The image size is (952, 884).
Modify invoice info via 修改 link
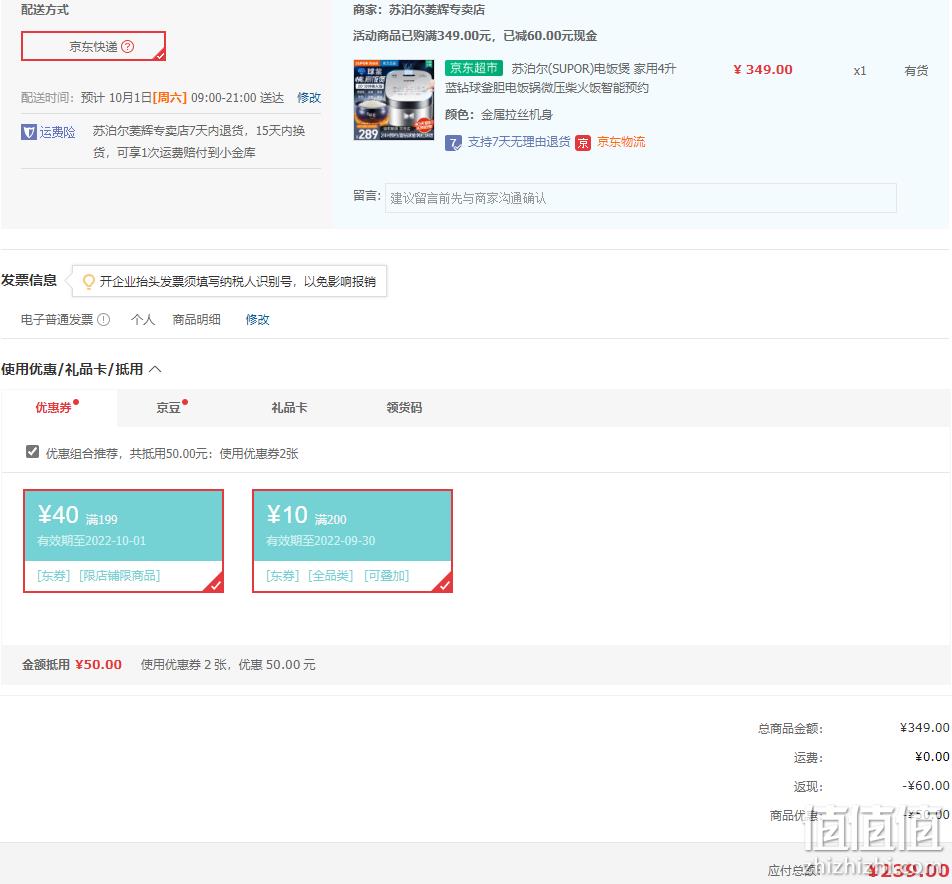257,319
